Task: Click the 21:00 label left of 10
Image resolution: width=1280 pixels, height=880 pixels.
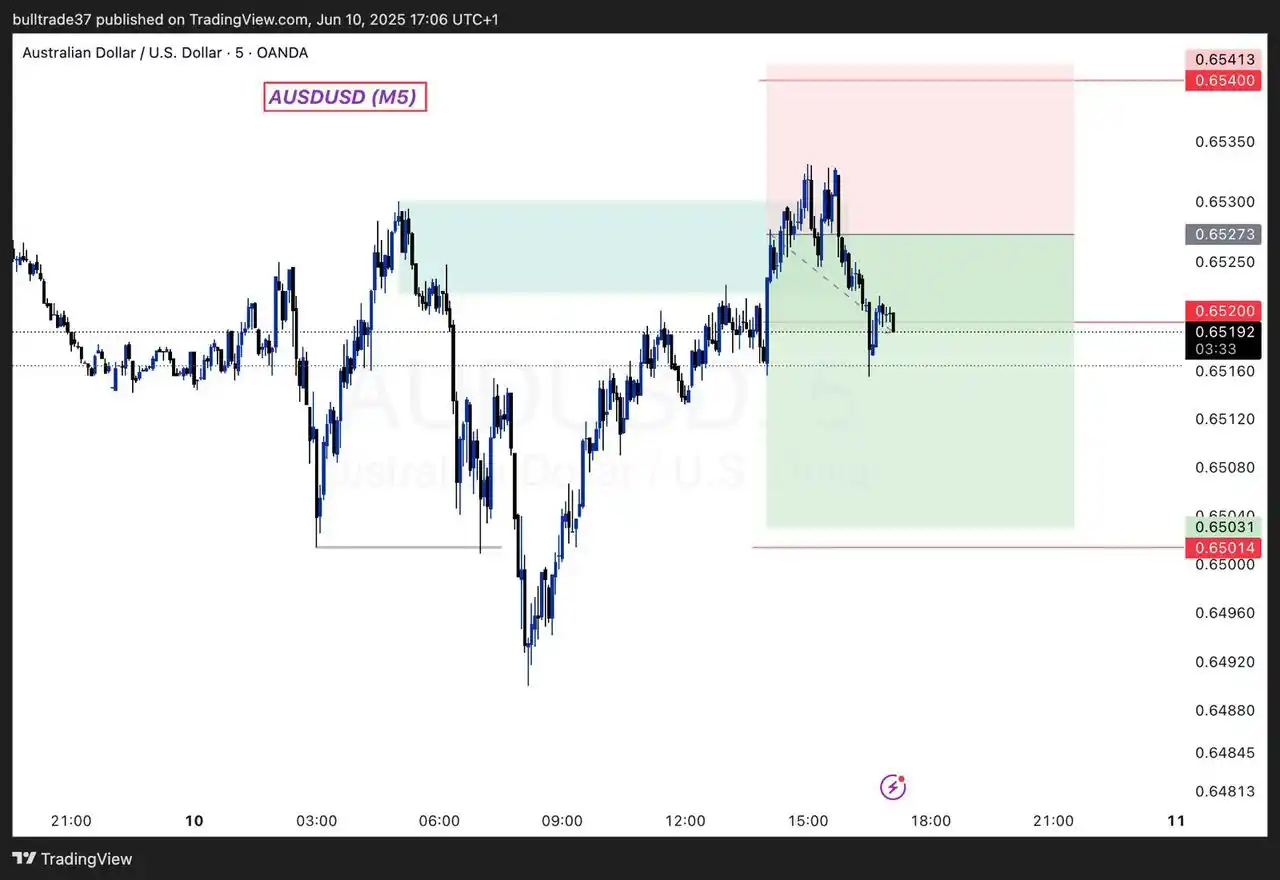Action: click(71, 821)
